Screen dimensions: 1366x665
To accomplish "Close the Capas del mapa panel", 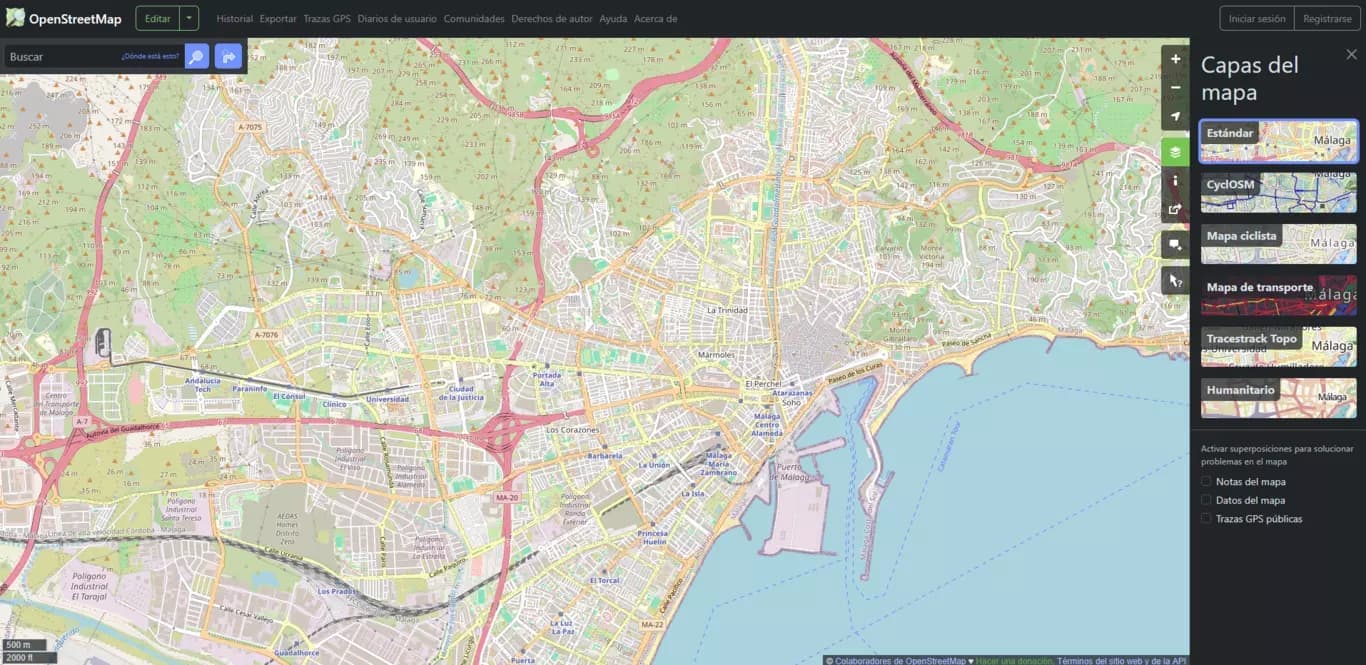I will 1351,54.
